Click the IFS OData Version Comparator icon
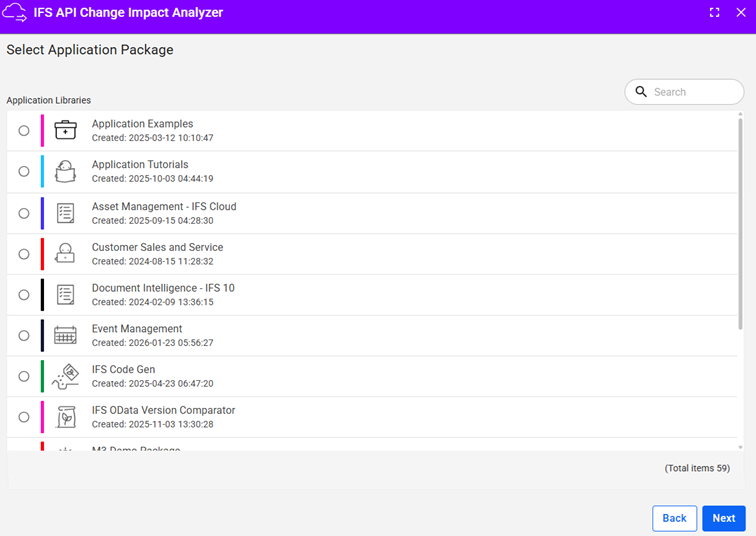 65,417
